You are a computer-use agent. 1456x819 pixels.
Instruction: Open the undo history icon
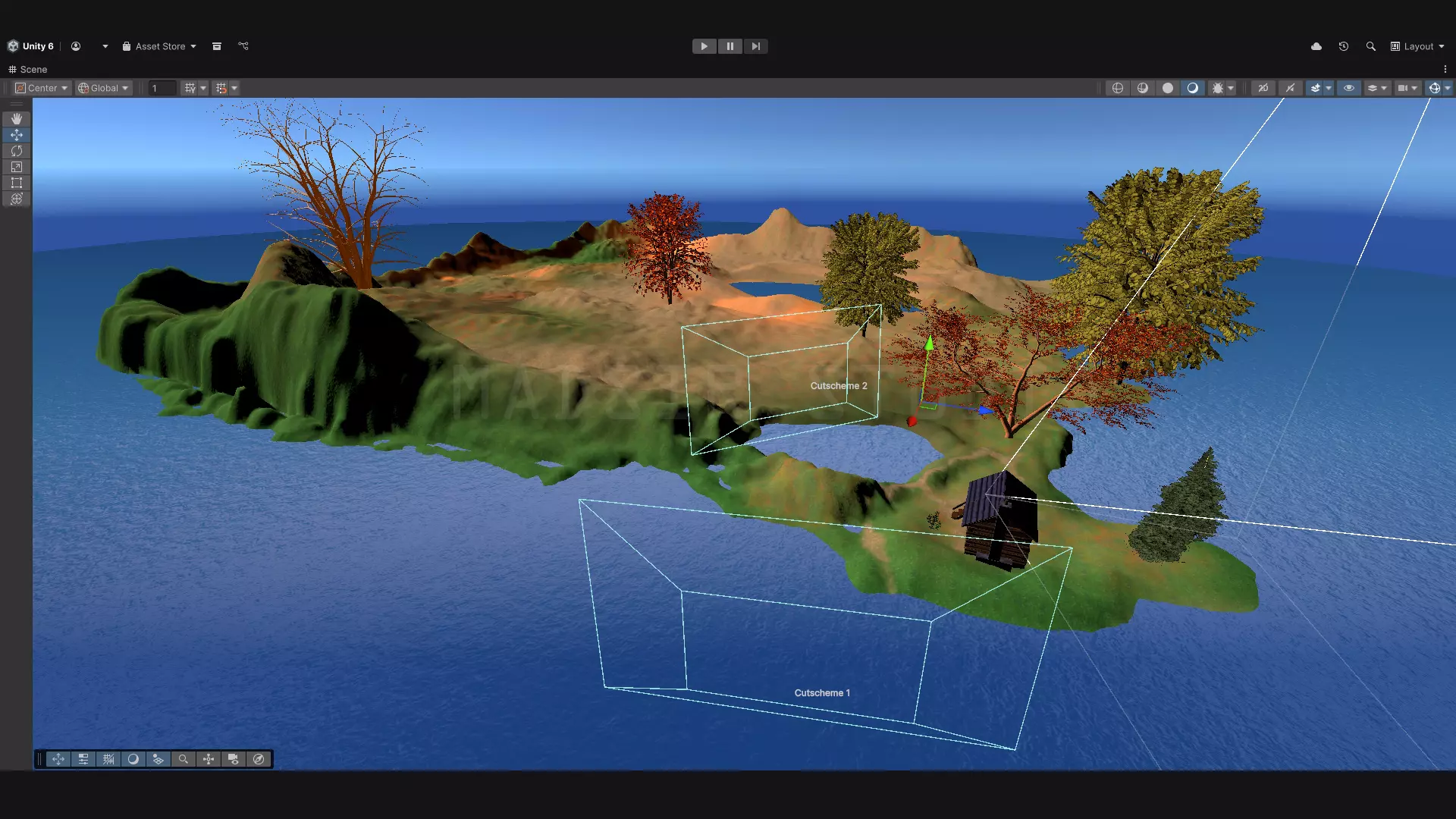click(x=1344, y=46)
